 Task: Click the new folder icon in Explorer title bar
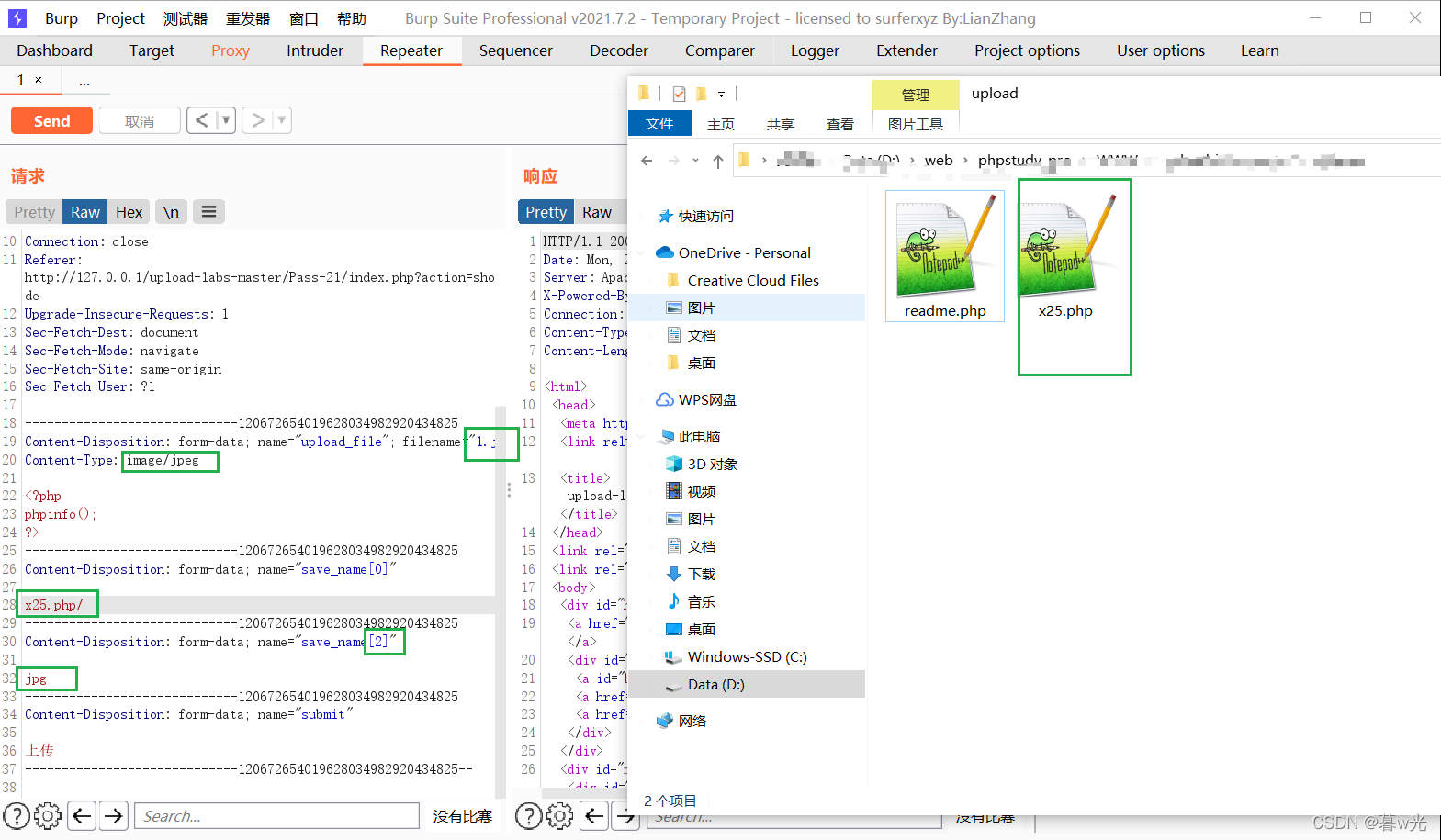coord(701,94)
